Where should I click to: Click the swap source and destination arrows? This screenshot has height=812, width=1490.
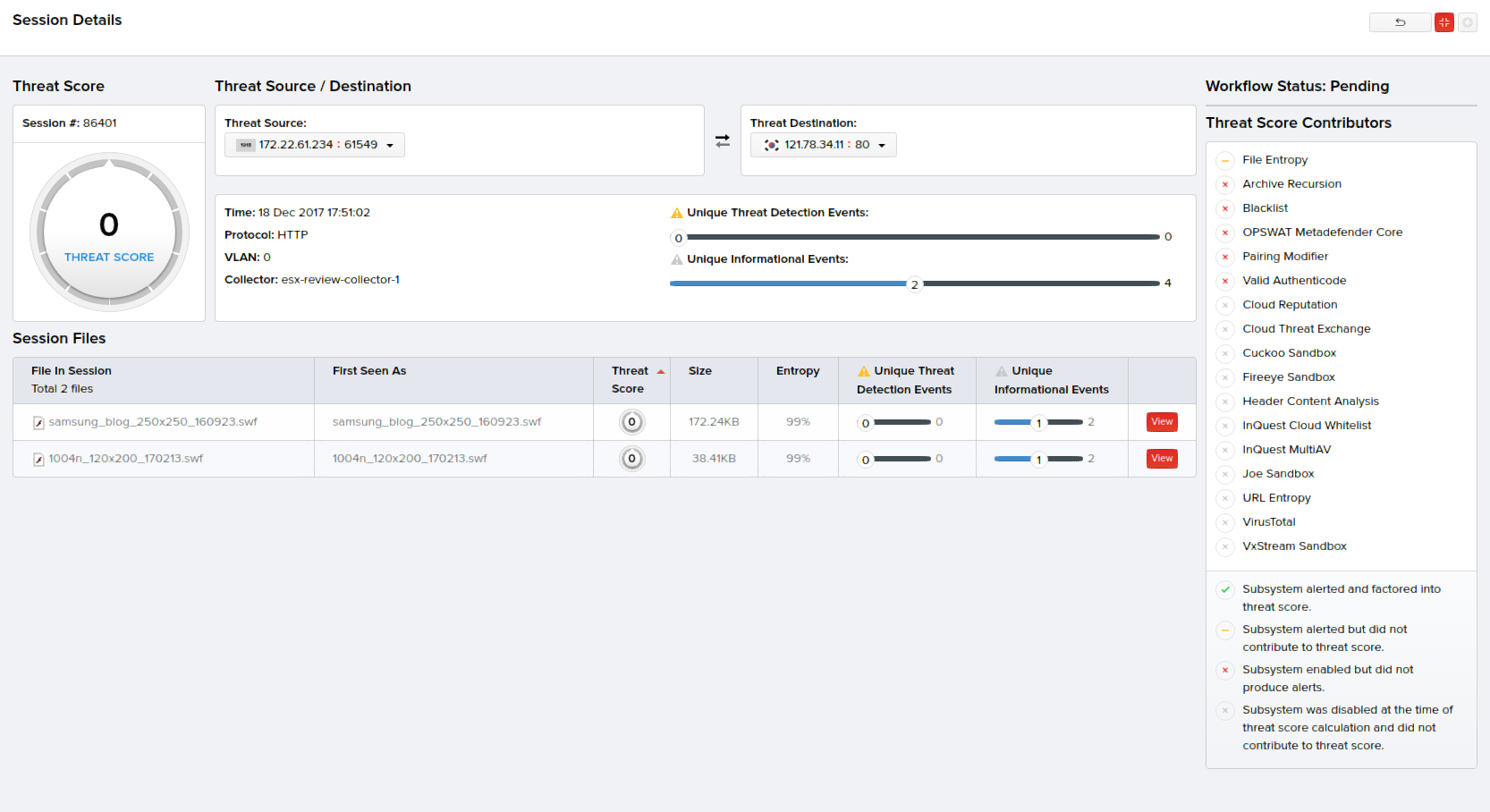point(723,141)
